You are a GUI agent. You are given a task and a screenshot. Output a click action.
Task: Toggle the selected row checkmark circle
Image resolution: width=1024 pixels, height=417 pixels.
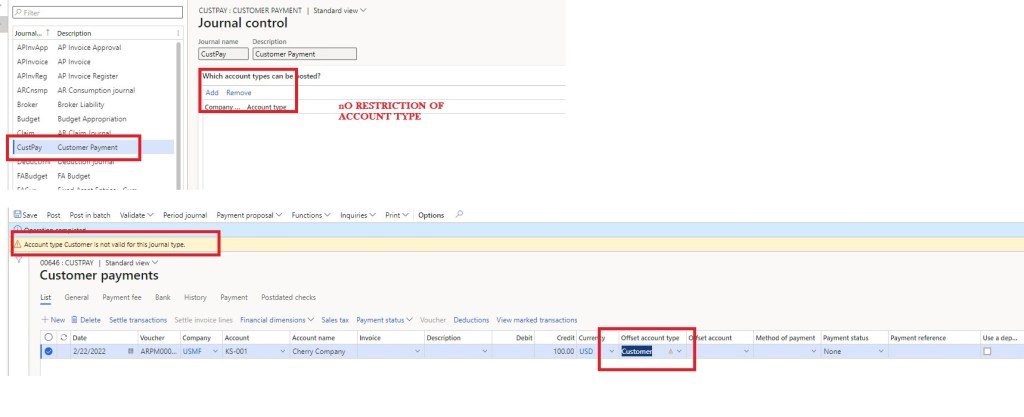[x=48, y=351]
